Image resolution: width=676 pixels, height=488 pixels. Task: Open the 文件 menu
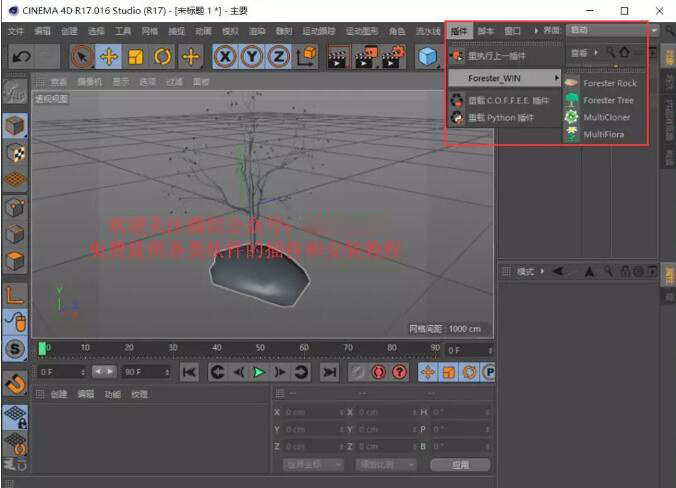16,31
